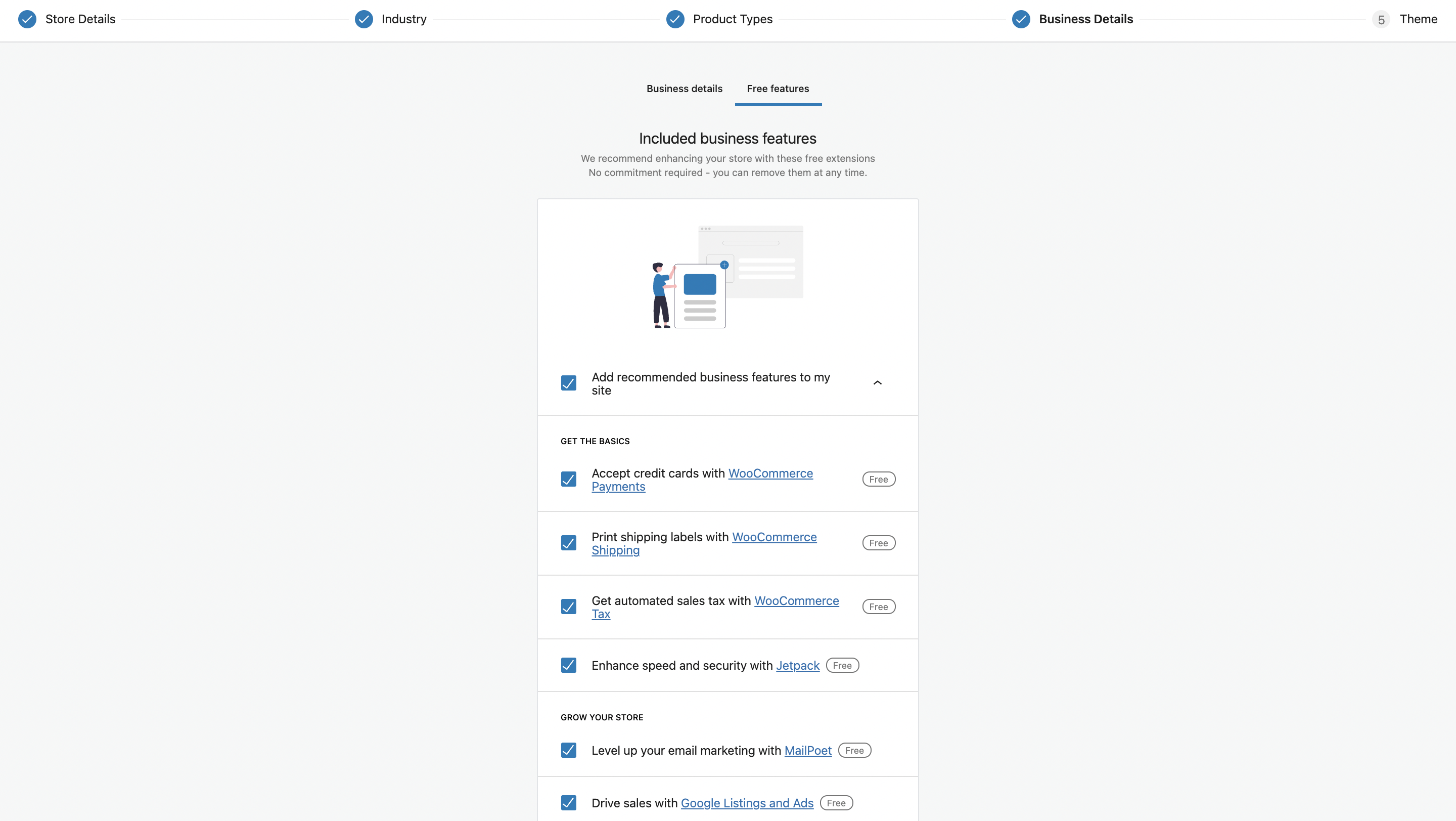The height and width of the screenshot is (821, 1456).
Task: Click the Product Types step checkmark icon
Action: pyautogui.click(x=675, y=19)
